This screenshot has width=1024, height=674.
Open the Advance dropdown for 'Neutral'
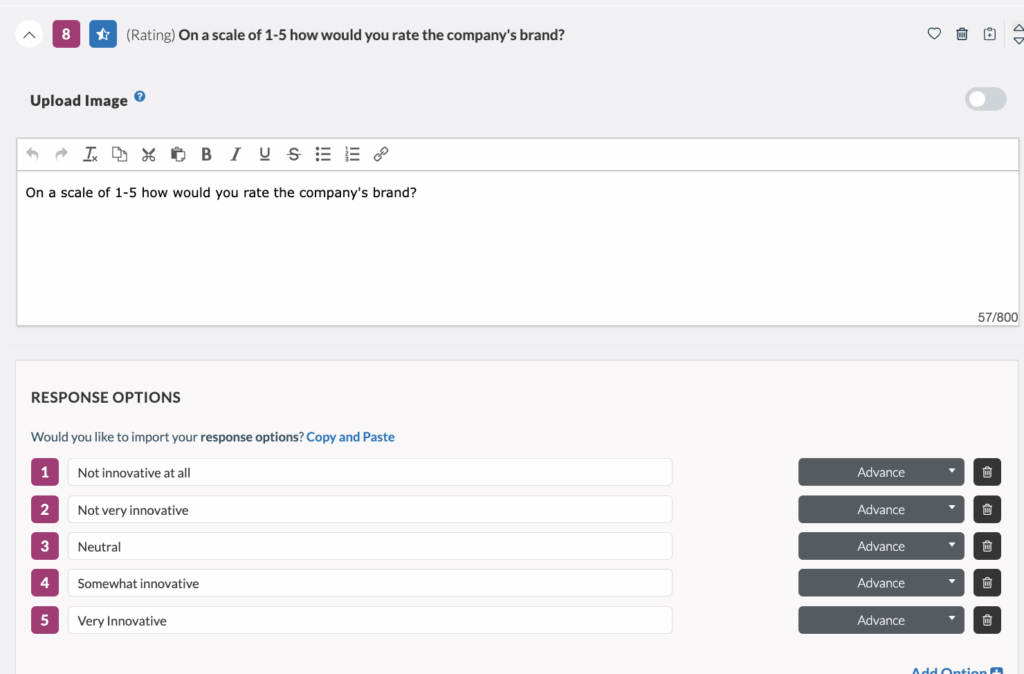click(880, 546)
